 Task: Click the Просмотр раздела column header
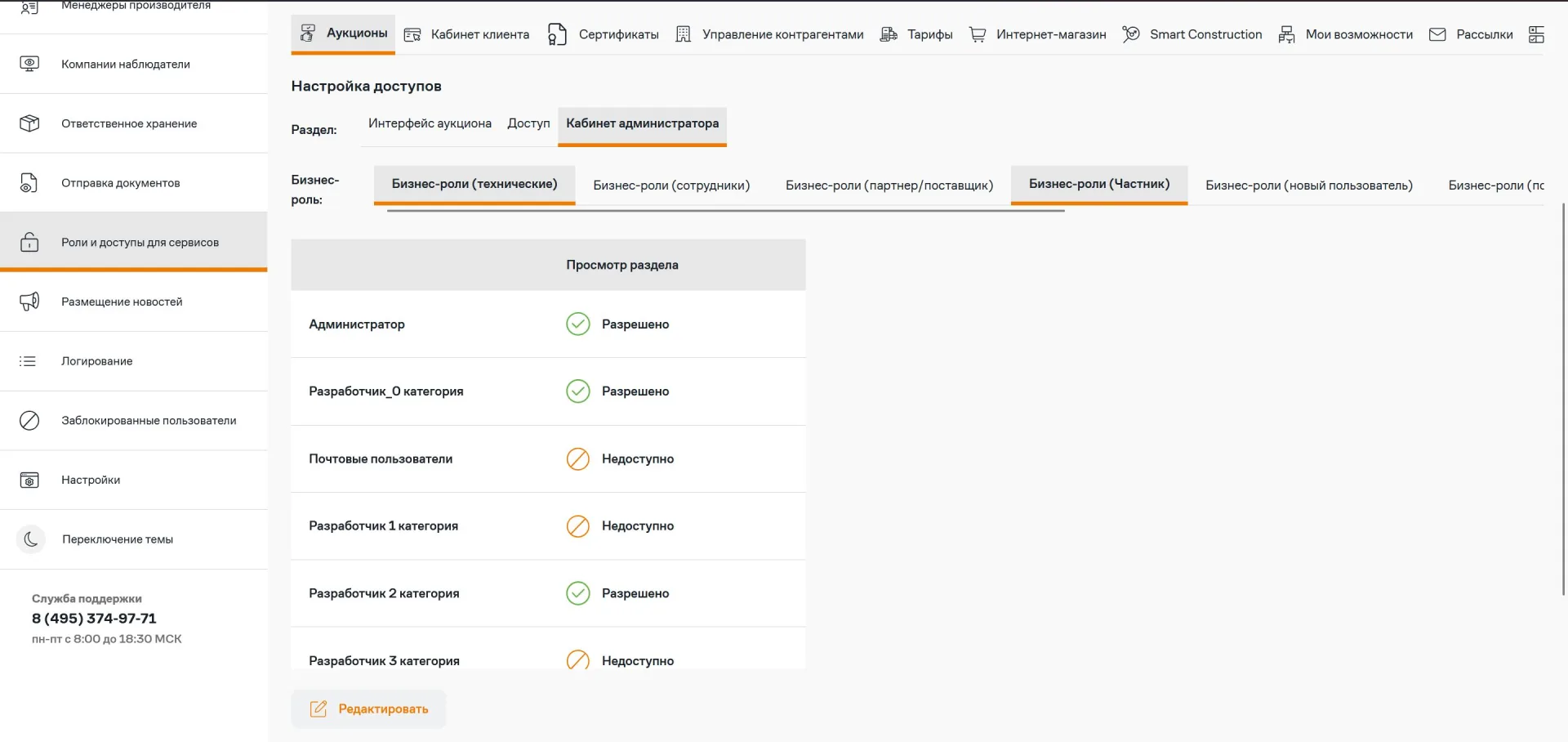click(x=622, y=265)
